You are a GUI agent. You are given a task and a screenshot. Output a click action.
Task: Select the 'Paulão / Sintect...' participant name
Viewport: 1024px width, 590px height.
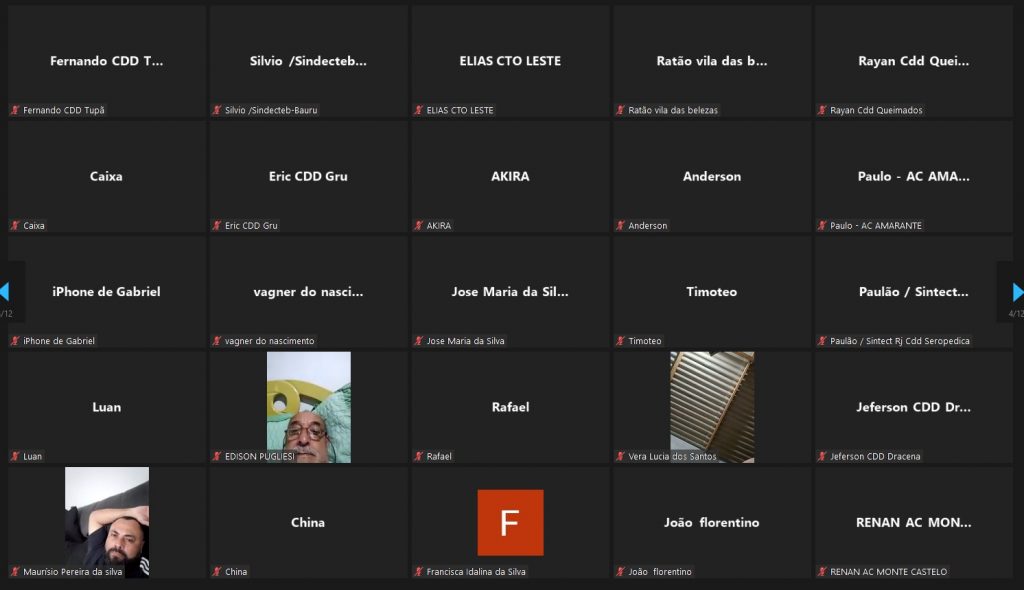(914, 291)
